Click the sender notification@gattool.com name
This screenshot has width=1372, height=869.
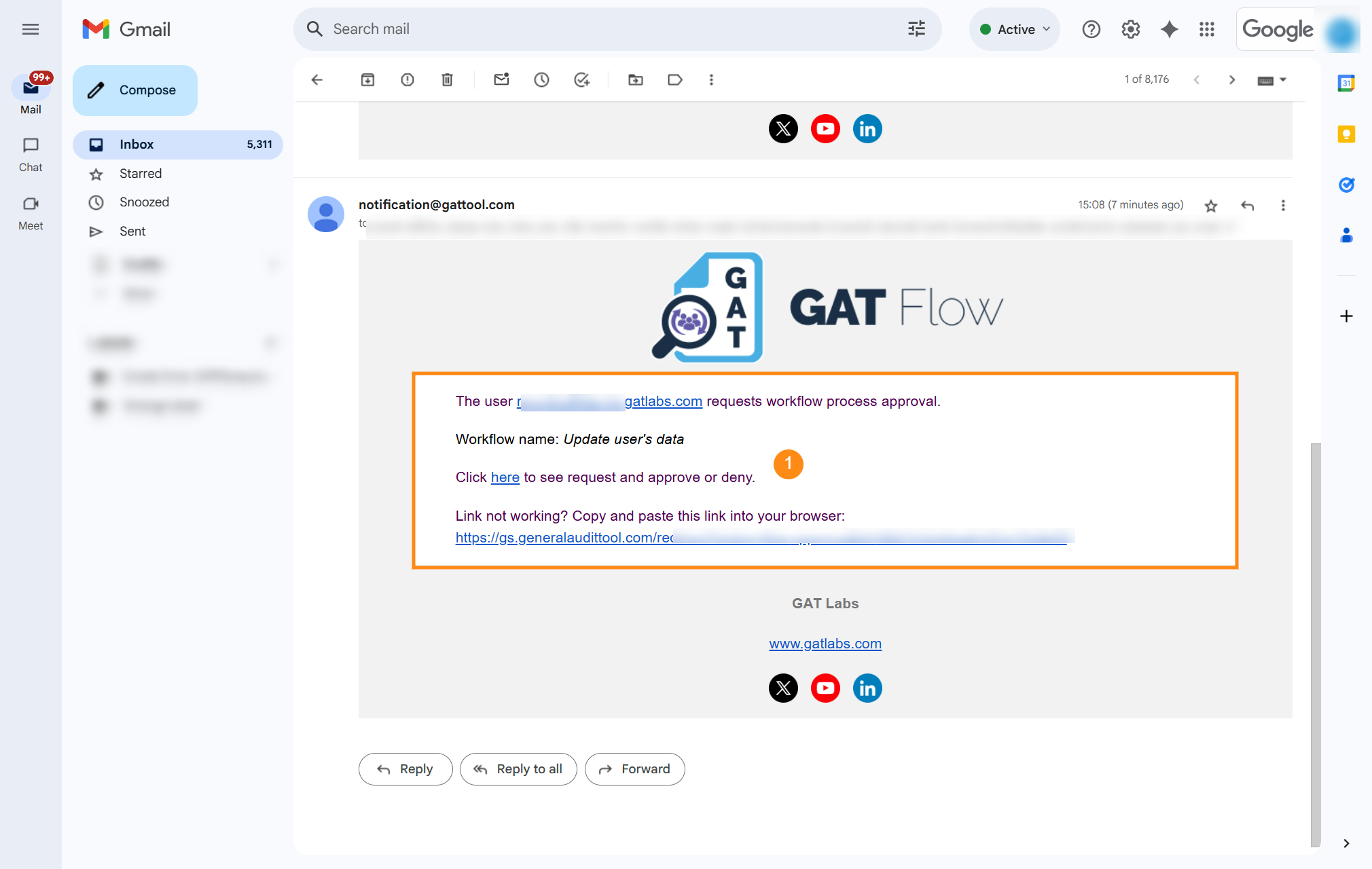[437, 204]
